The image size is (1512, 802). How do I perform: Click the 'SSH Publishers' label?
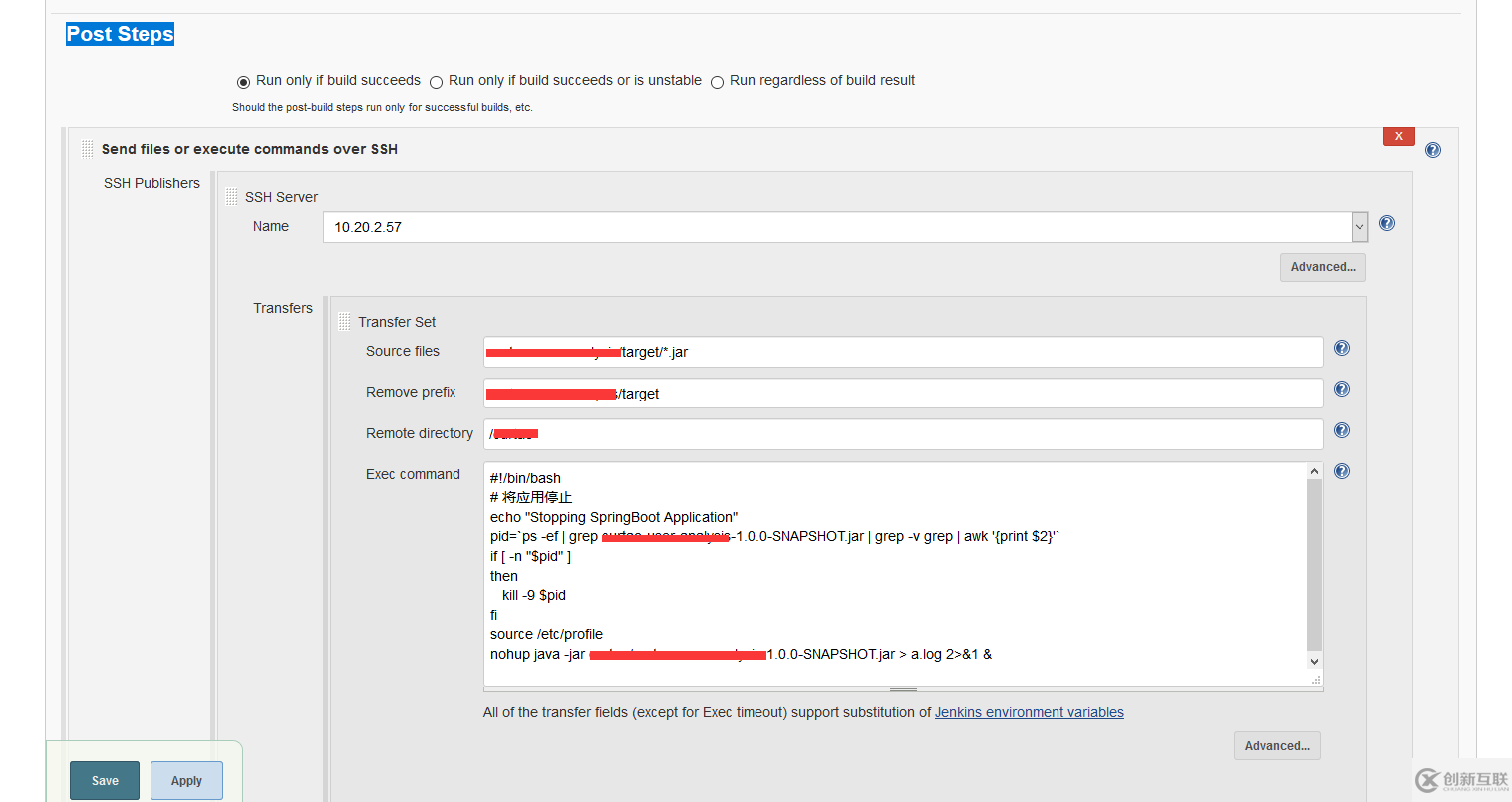pyautogui.click(x=151, y=183)
